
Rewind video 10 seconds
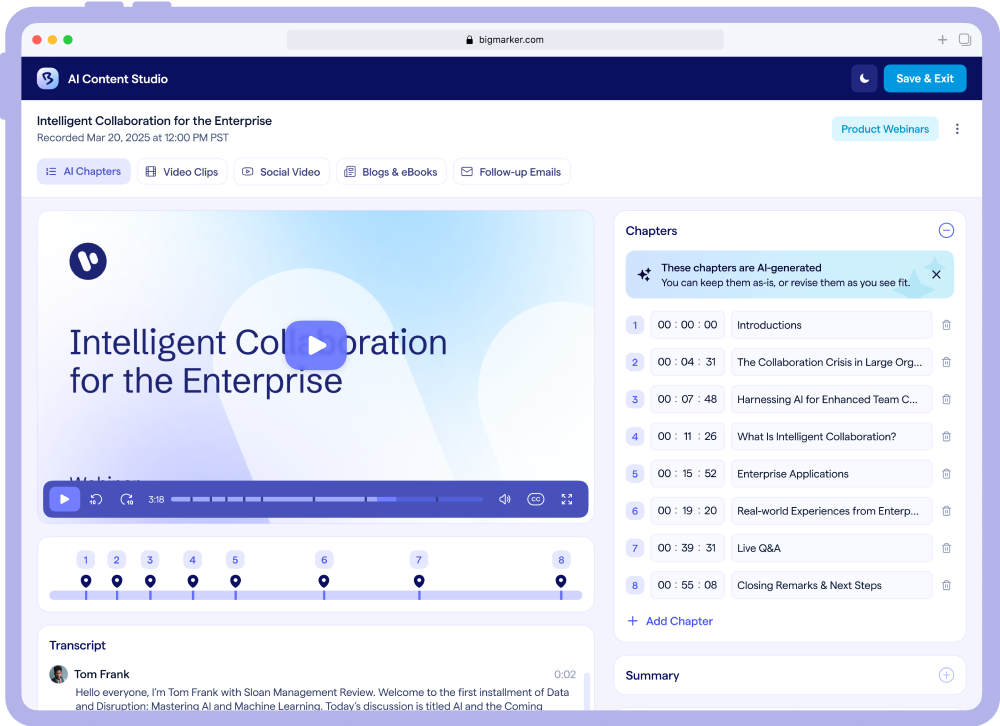(x=96, y=499)
